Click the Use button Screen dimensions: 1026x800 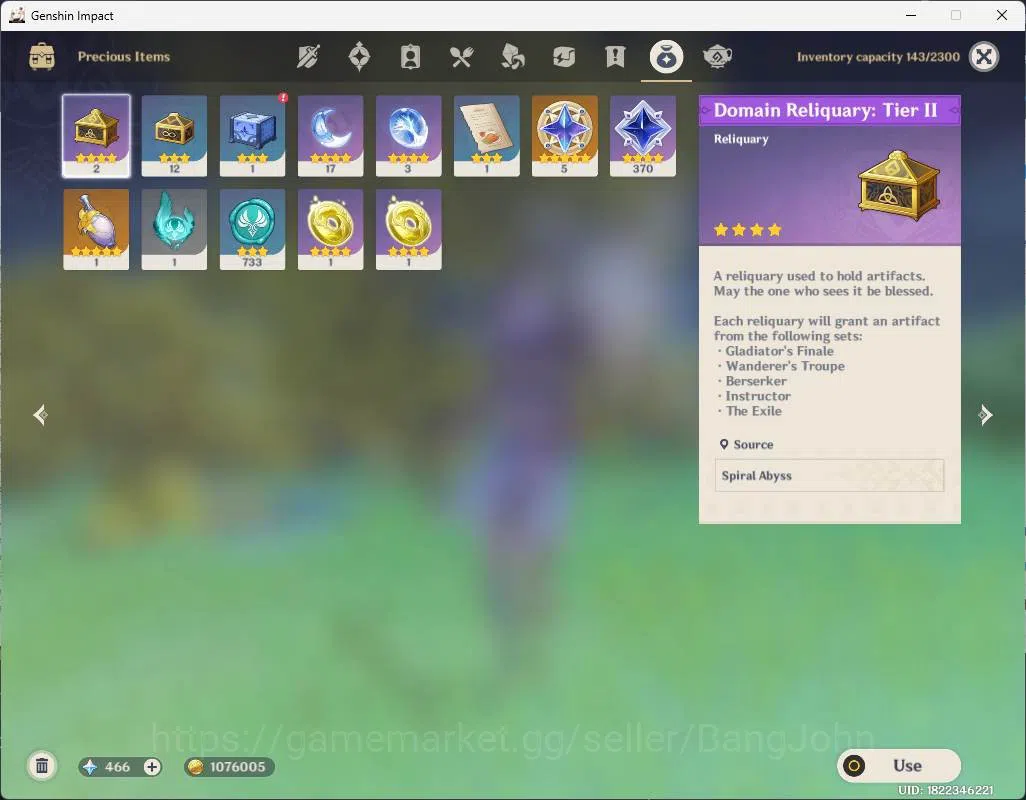tap(898, 765)
